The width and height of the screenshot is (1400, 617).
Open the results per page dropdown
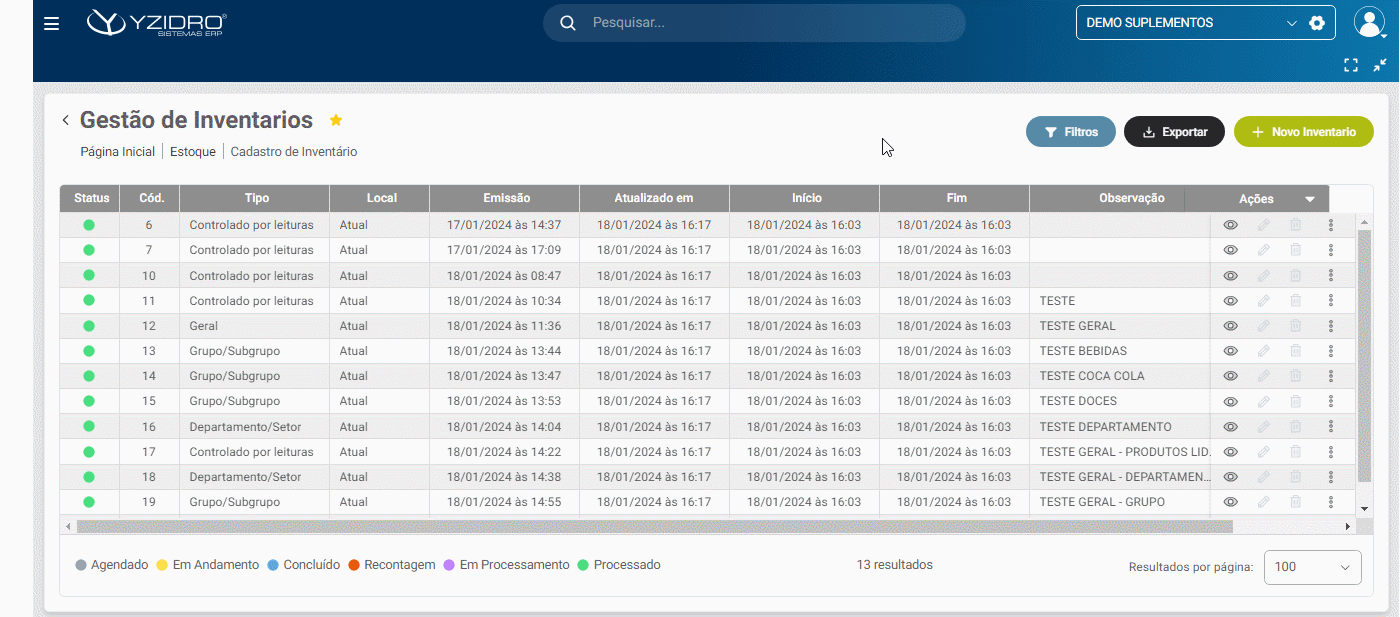(1312, 567)
